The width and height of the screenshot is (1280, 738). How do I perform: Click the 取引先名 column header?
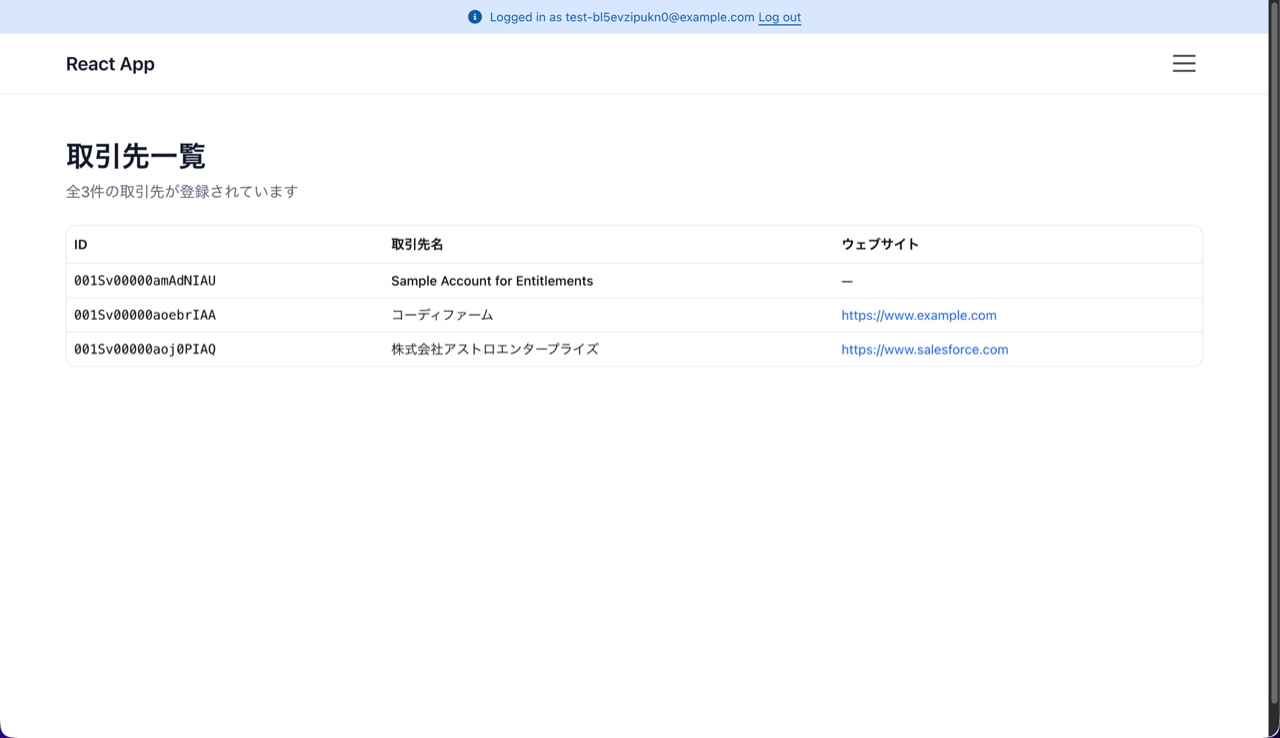coord(417,245)
